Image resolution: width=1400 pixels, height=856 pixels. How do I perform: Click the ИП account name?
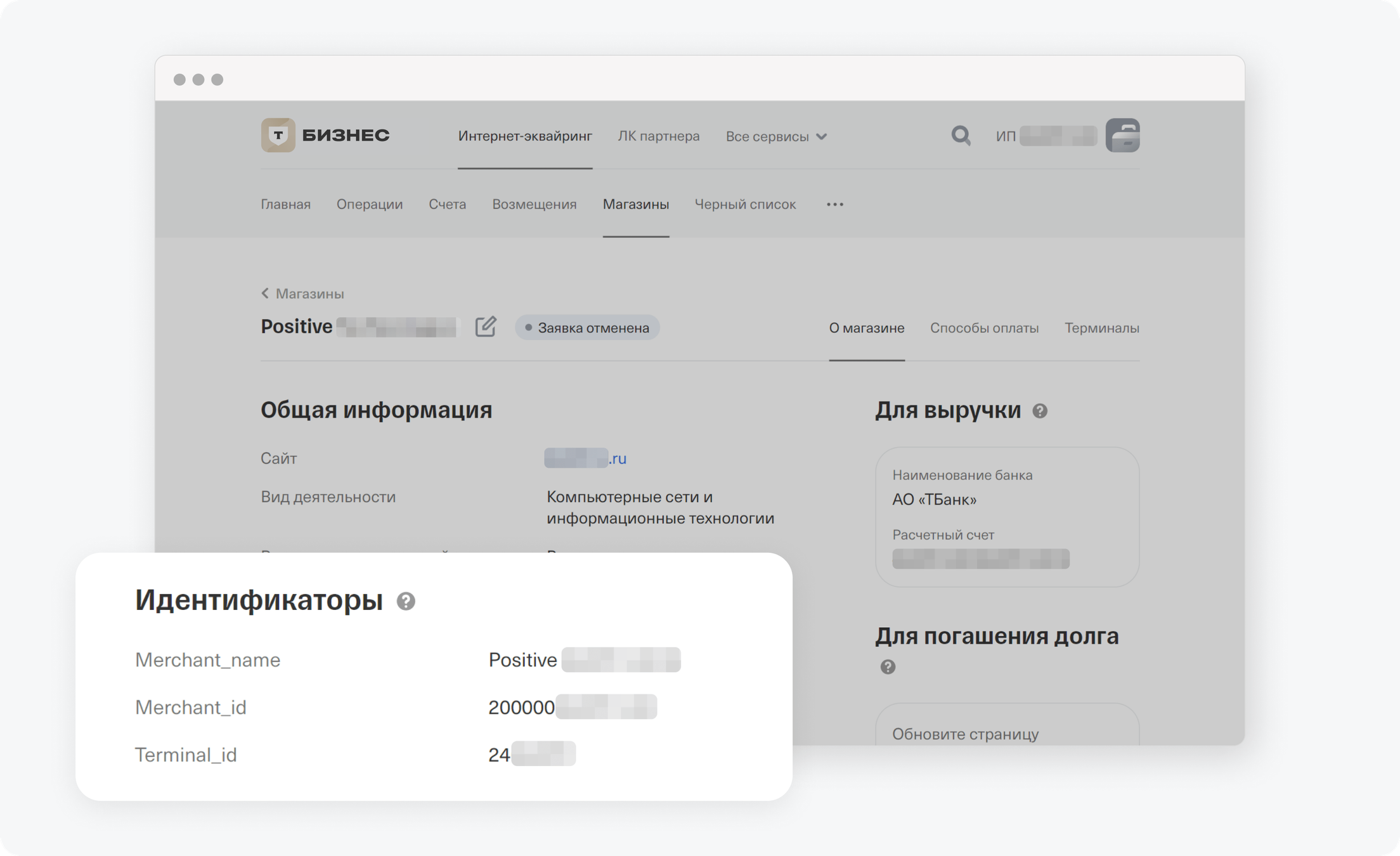tap(1046, 136)
